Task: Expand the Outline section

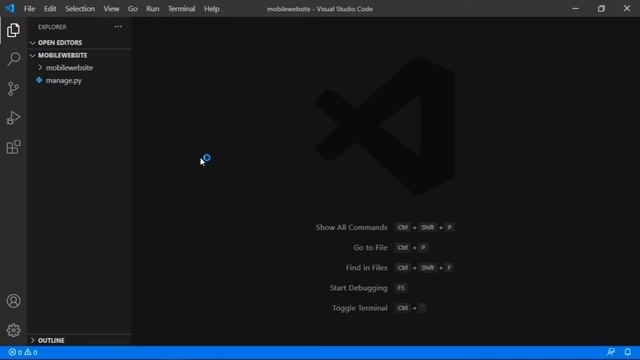Action: coord(33,340)
